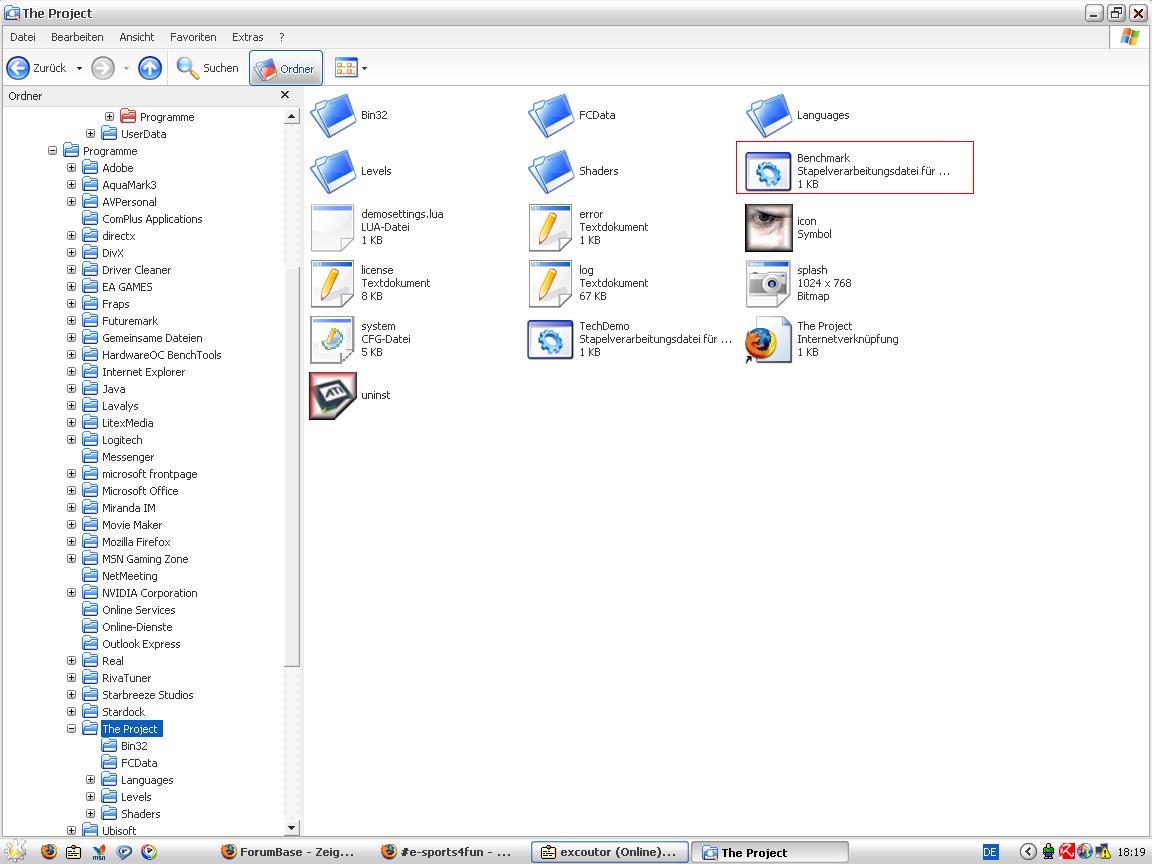Expand the Futuremark tree node

click(x=71, y=320)
